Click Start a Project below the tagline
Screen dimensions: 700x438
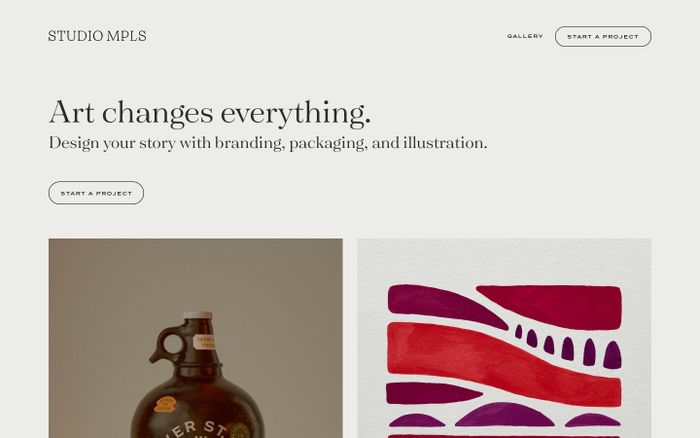(96, 193)
